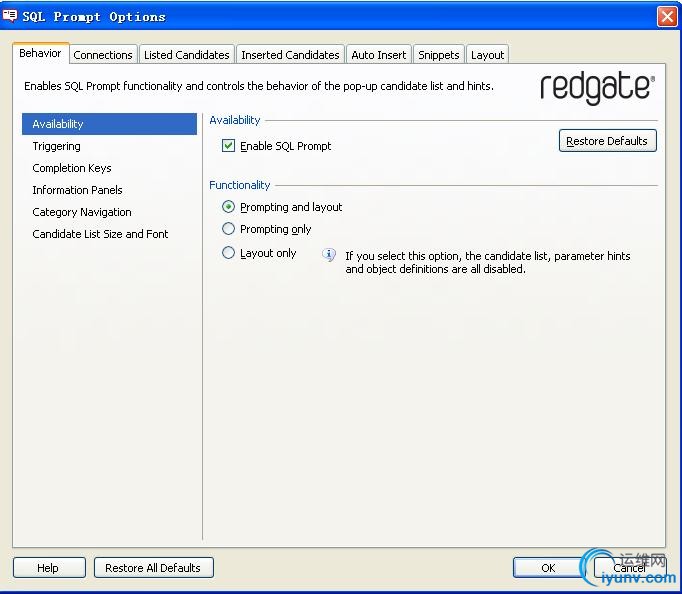The image size is (682, 594).
Task: Click the SQL Prompt title bar icon
Action: click(x=10, y=16)
